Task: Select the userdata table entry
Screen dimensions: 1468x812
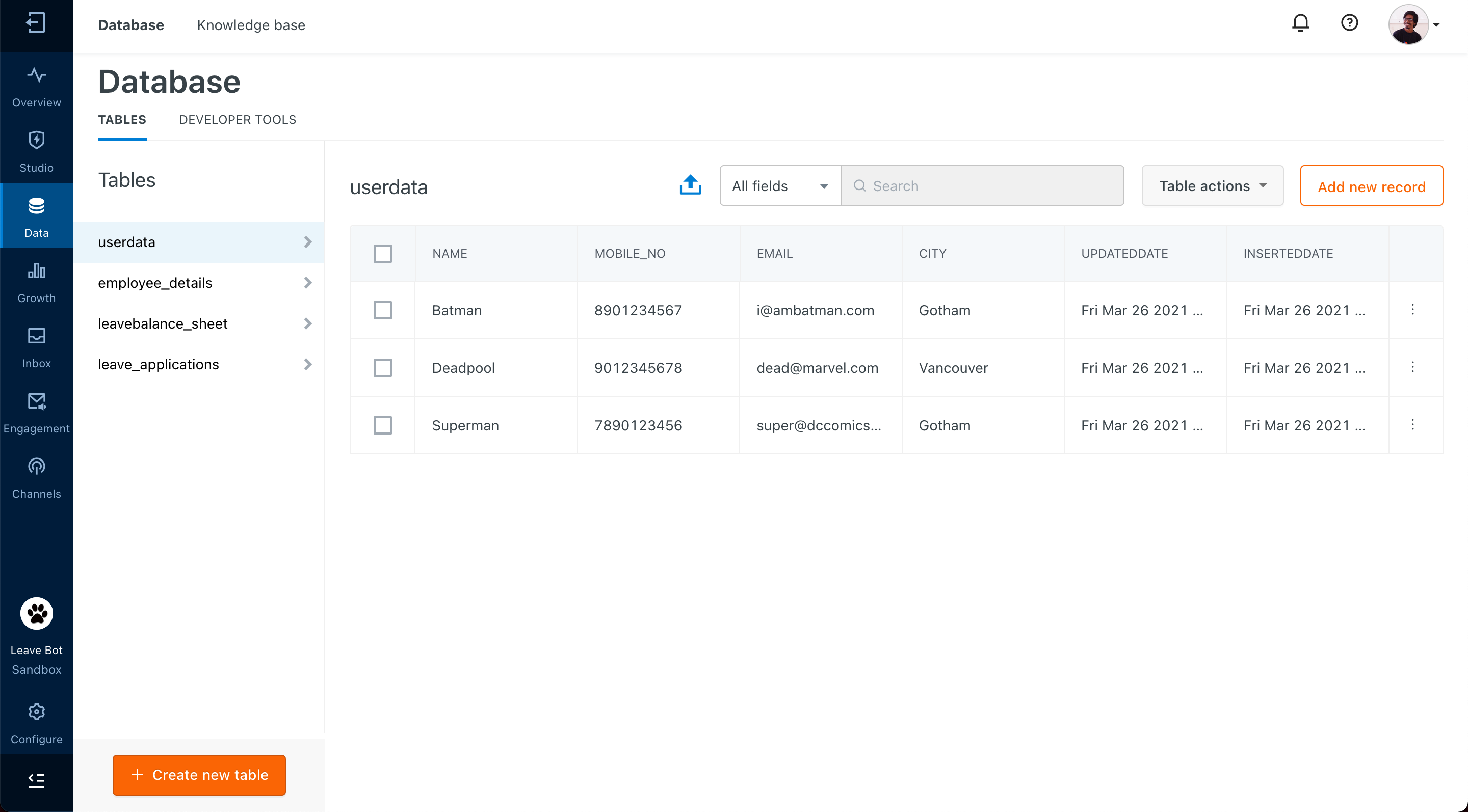Action: [x=199, y=242]
